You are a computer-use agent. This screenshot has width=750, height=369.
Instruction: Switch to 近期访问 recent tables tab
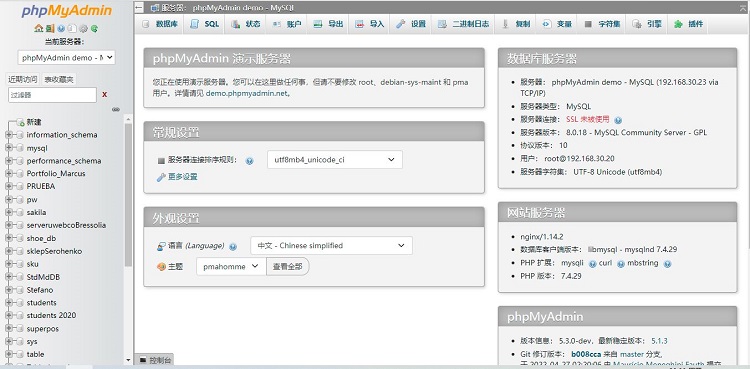(x=22, y=79)
